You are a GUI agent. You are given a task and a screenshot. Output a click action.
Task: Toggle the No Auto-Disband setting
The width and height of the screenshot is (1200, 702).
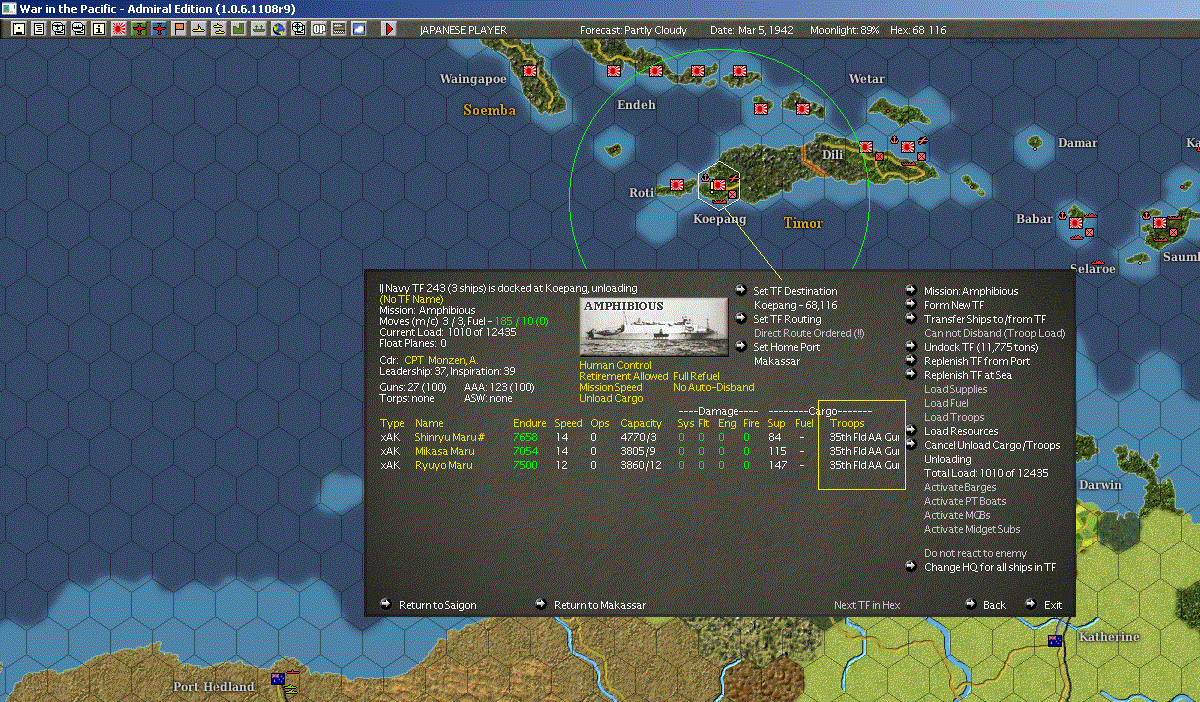[x=714, y=388]
